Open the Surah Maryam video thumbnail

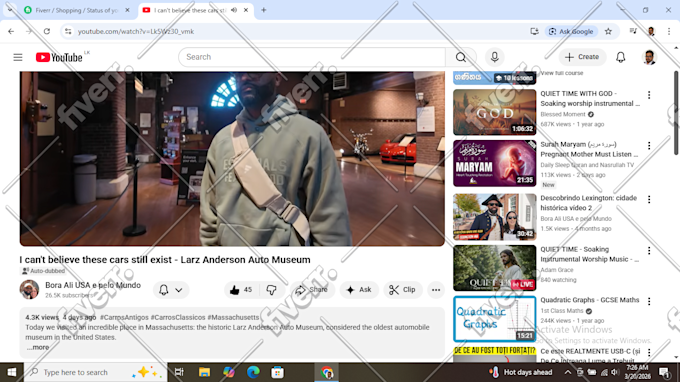click(494, 163)
